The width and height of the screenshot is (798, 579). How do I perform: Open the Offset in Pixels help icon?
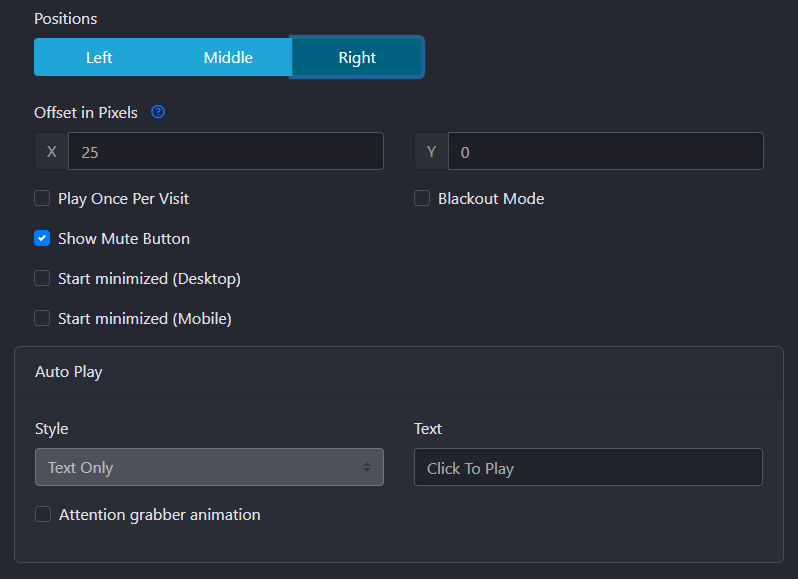158,112
